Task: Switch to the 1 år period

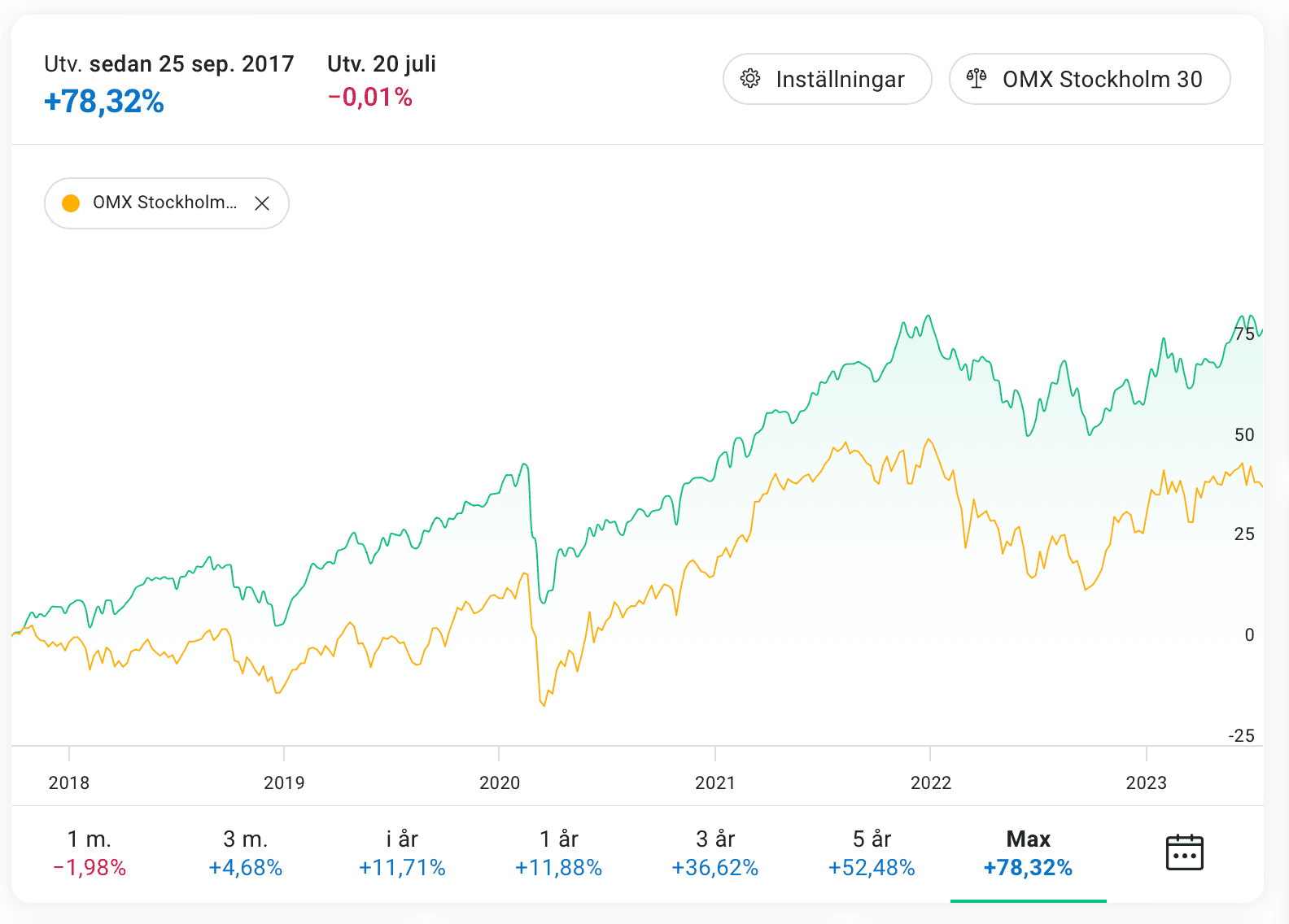Action: [558, 853]
